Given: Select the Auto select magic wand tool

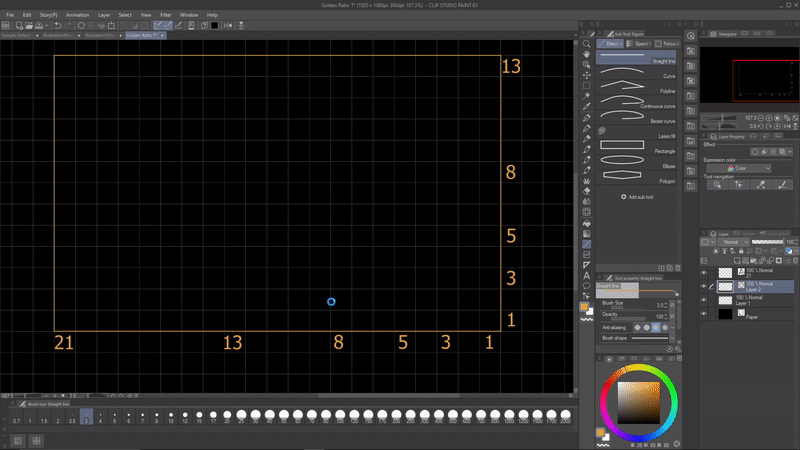Looking at the screenshot, I should pyautogui.click(x=587, y=96).
